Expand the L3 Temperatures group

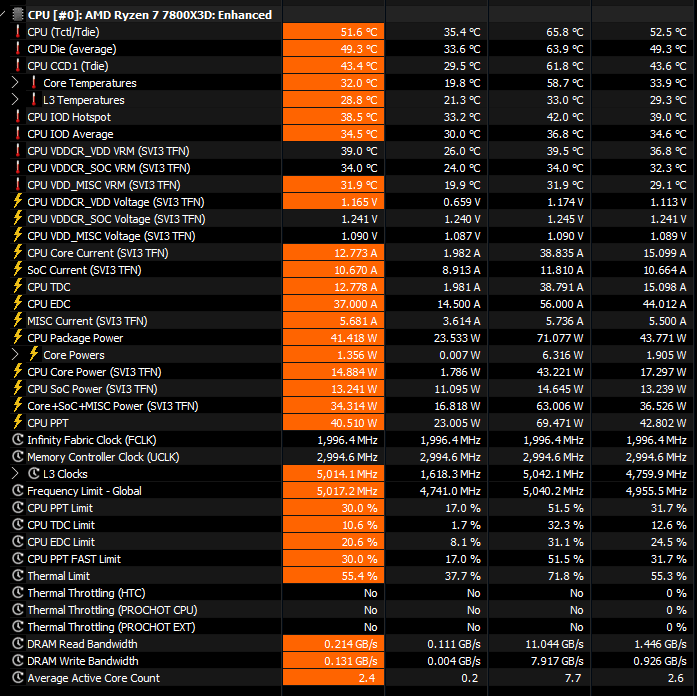pyautogui.click(x=15, y=100)
